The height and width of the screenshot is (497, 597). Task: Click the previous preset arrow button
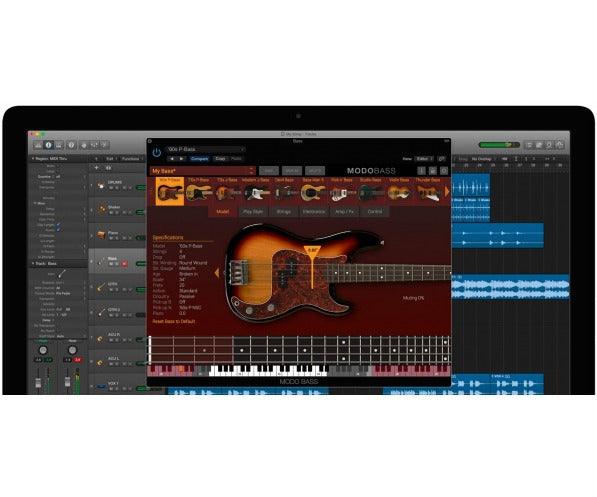click(x=172, y=159)
